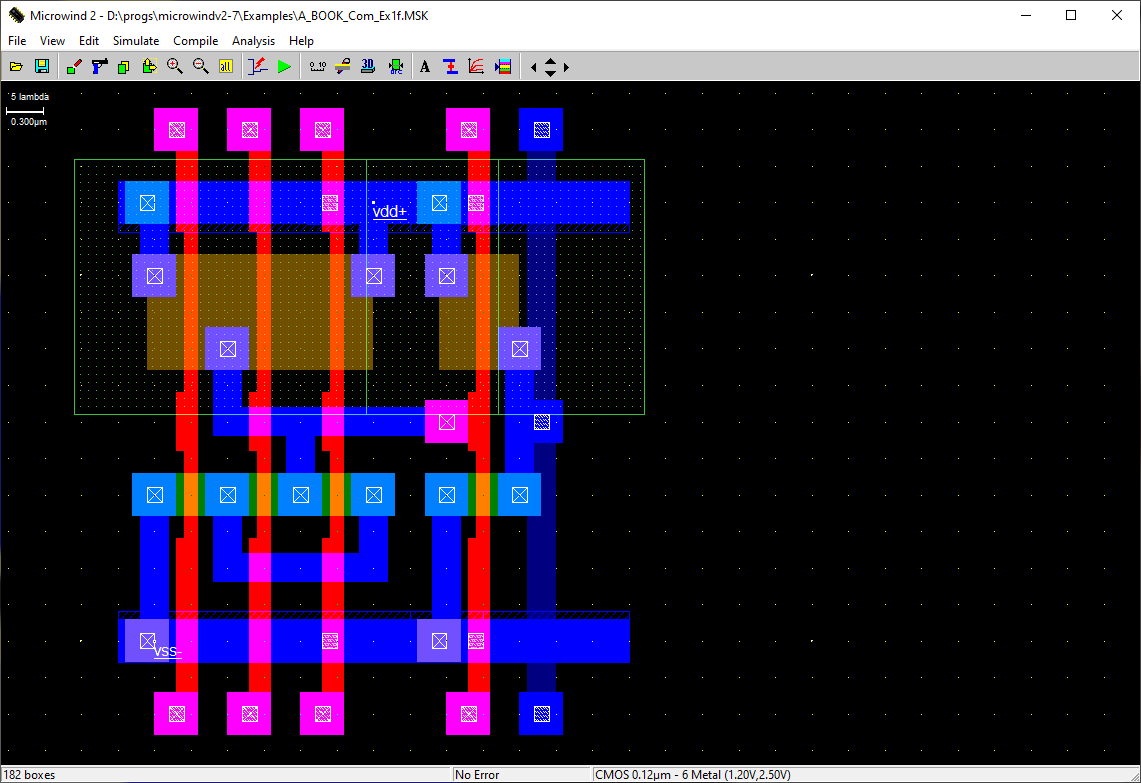Select the vdd+ label in layout
The image size is (1141, 783).
pyautogui.click(x=389, y=212)
